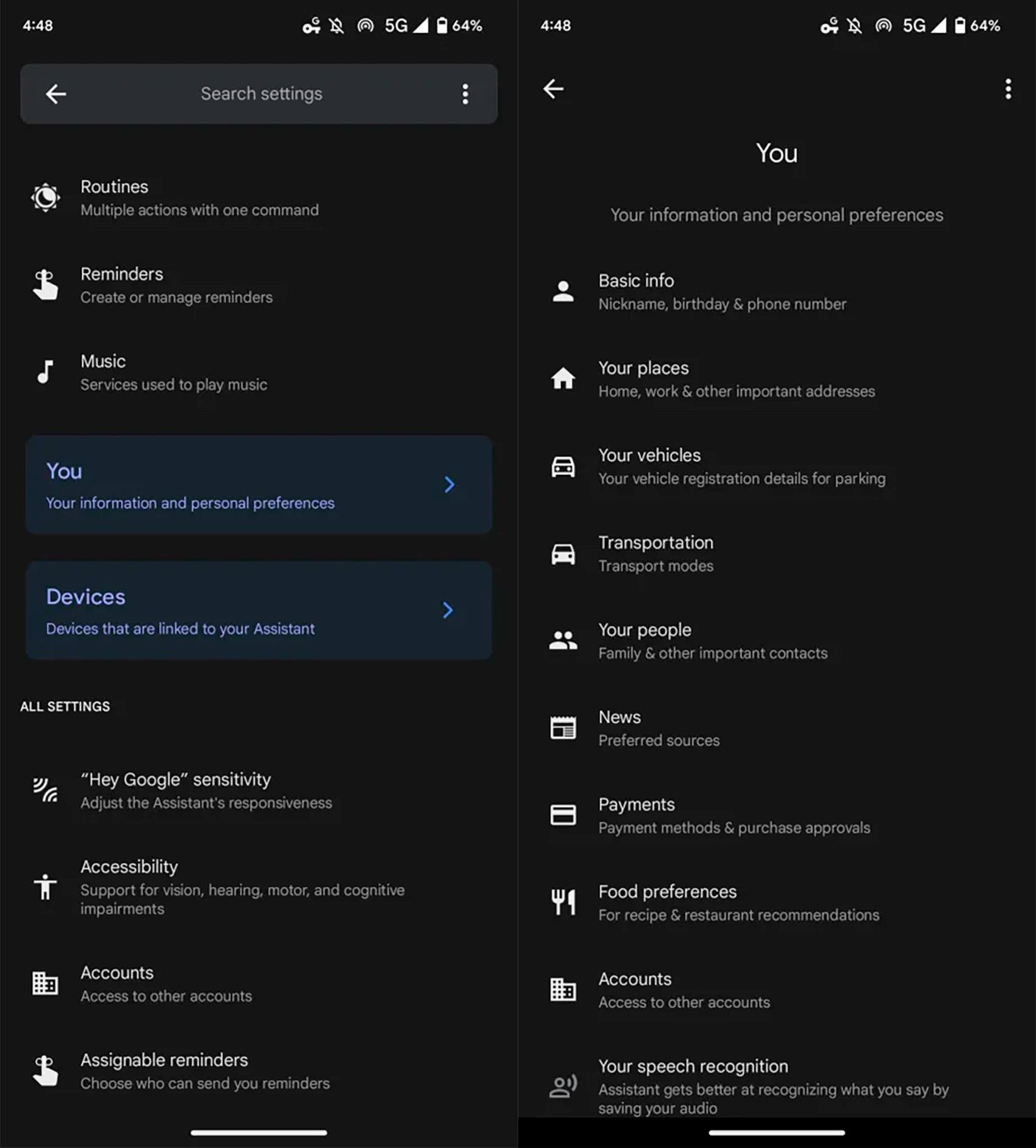
Task: Tap the Food preferences fork icon
Action: (563, 902)
